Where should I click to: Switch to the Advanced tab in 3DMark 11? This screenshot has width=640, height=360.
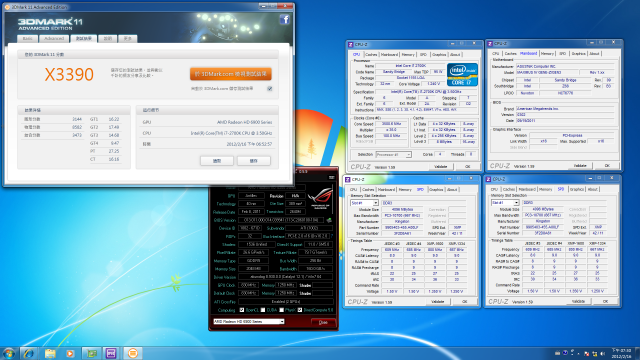click(x=54, y=38)
